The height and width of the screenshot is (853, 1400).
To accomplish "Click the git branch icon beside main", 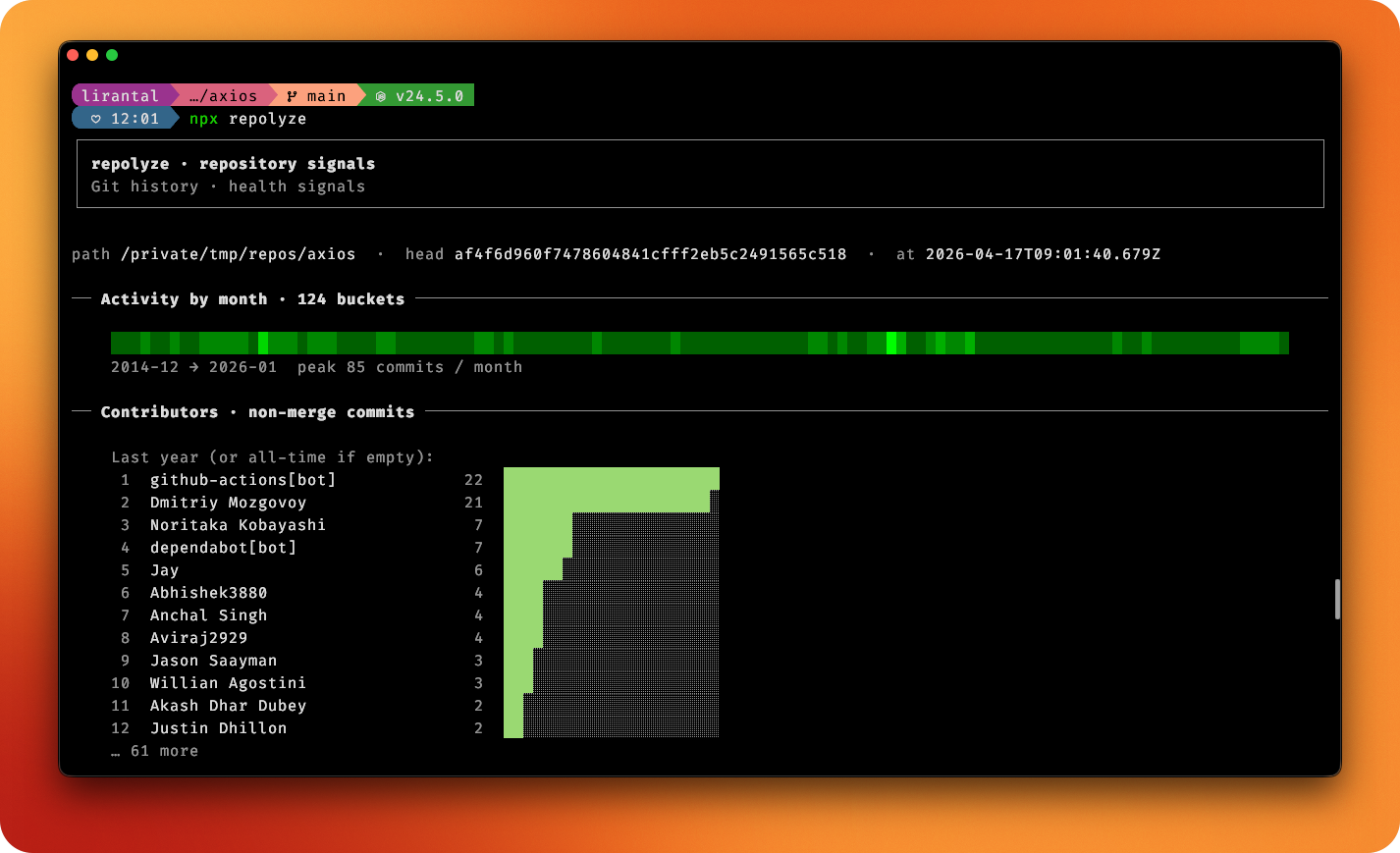I will pyautogui.click(x=292, y=96).
